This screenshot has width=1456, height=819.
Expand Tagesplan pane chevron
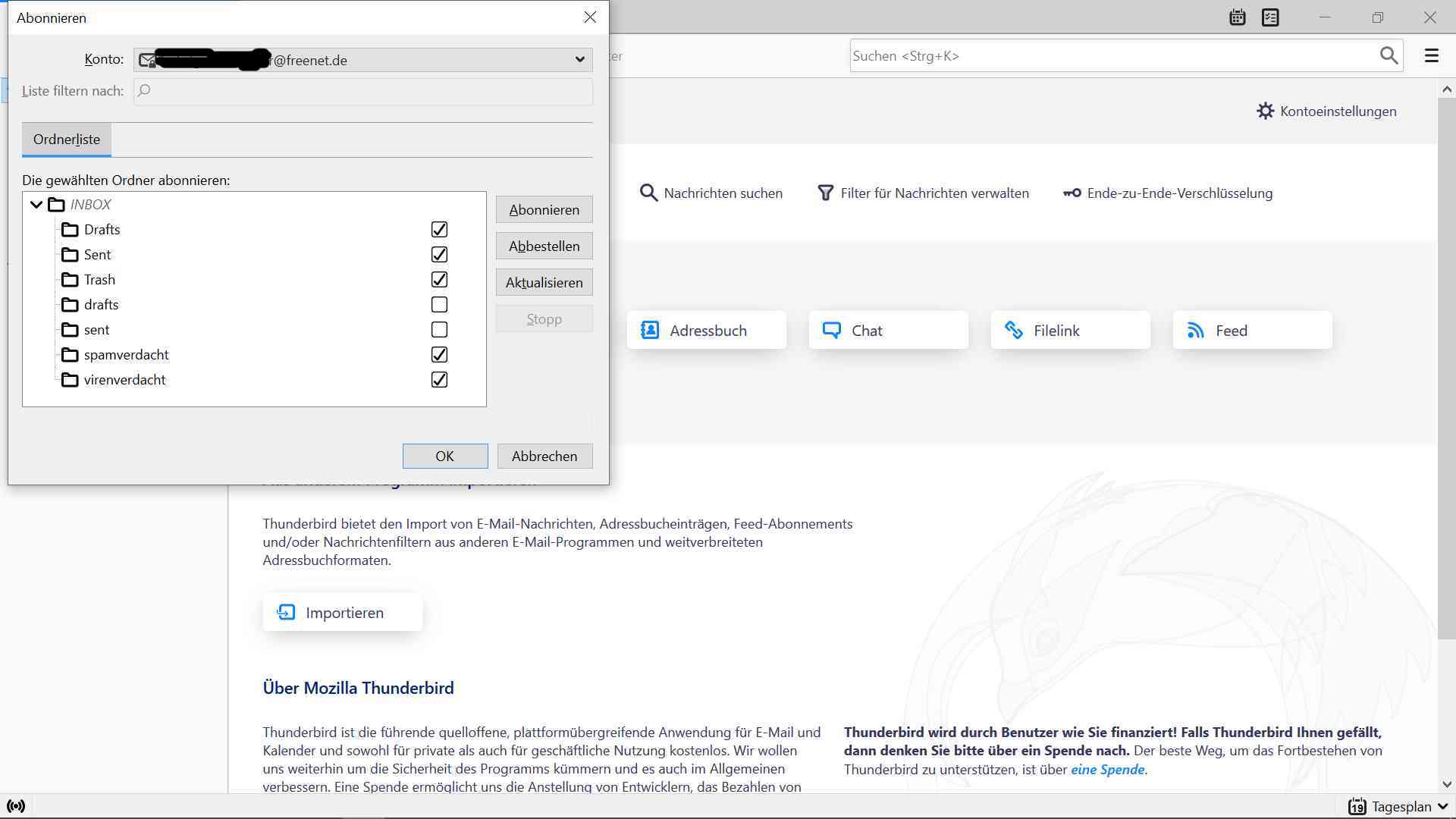pyautogui.click(x=1442, y=807)
